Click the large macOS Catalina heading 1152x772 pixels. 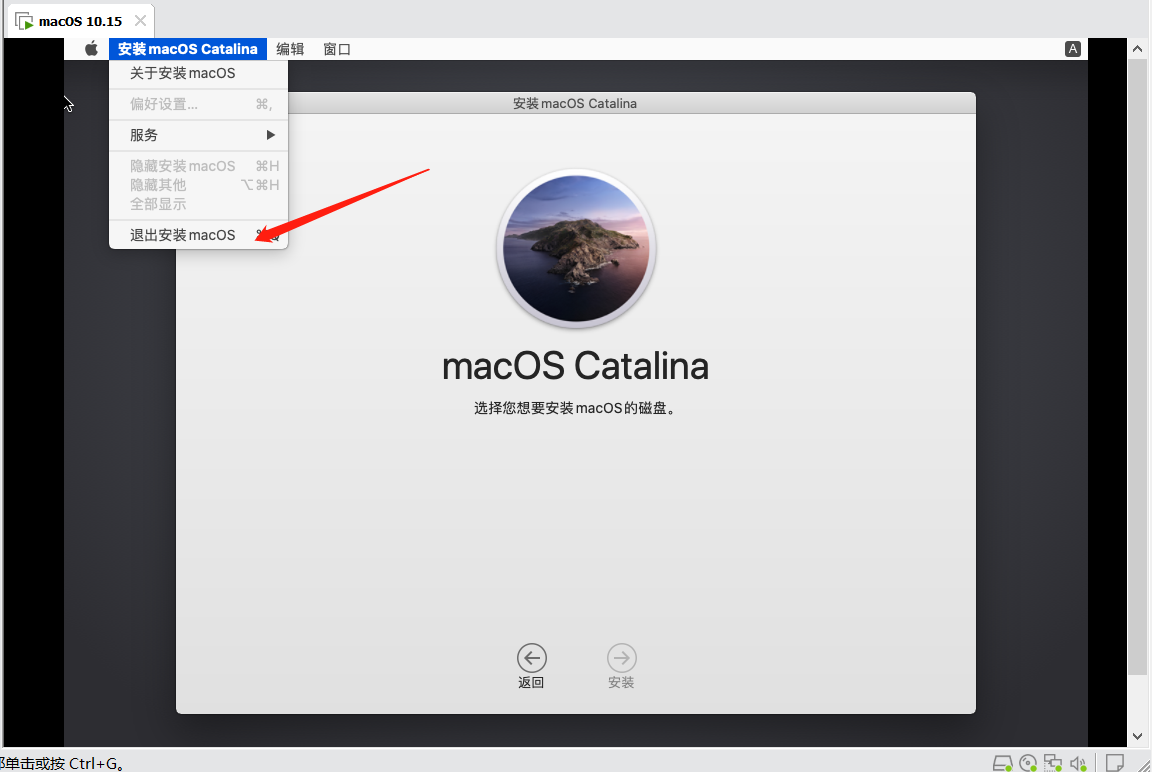click(x=575, y=366)
